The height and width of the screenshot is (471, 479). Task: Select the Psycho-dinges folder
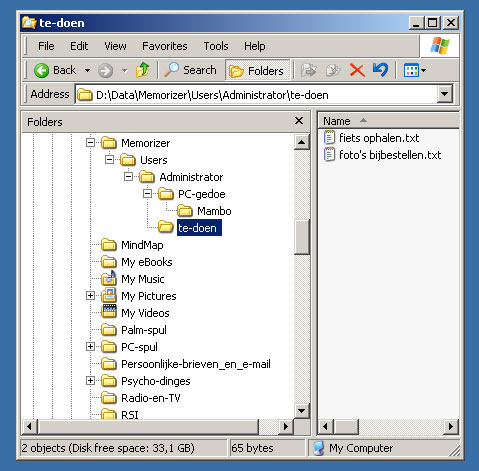156,381
